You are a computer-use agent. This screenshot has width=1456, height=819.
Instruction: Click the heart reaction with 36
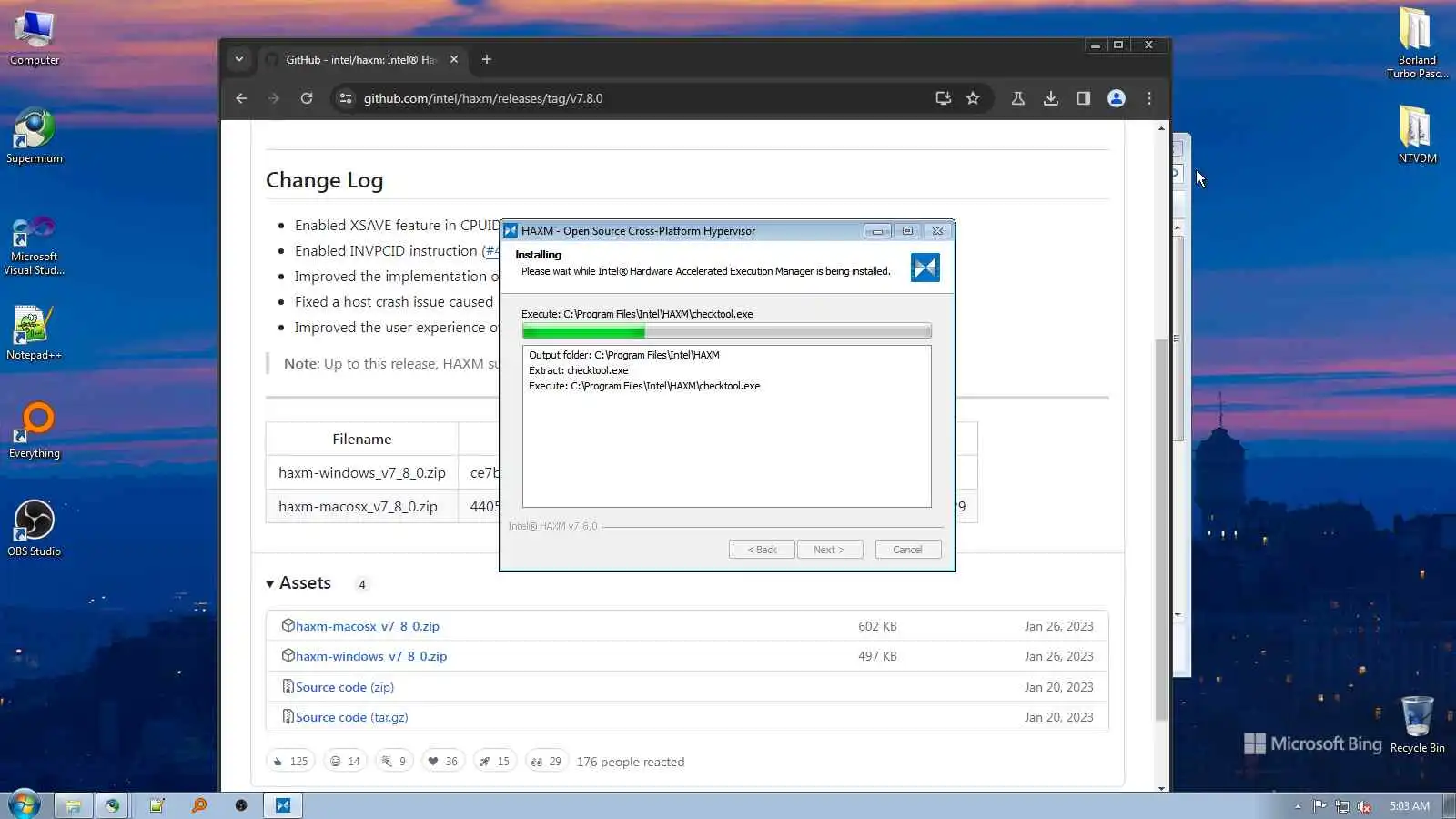[443, 761]
